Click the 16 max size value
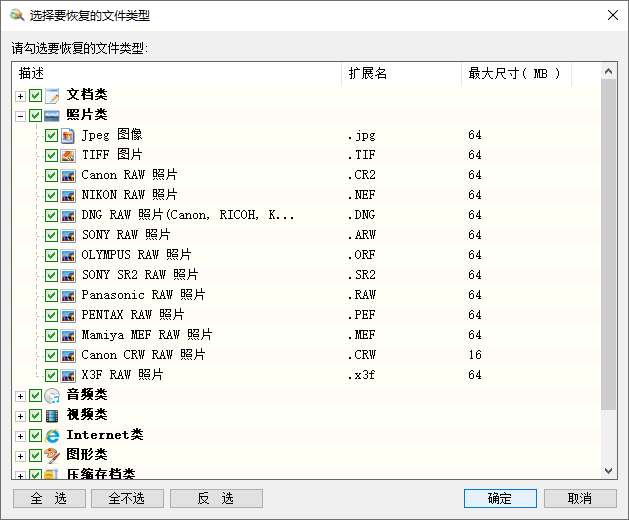Screen dimensions: 629x520 [475, 355]
